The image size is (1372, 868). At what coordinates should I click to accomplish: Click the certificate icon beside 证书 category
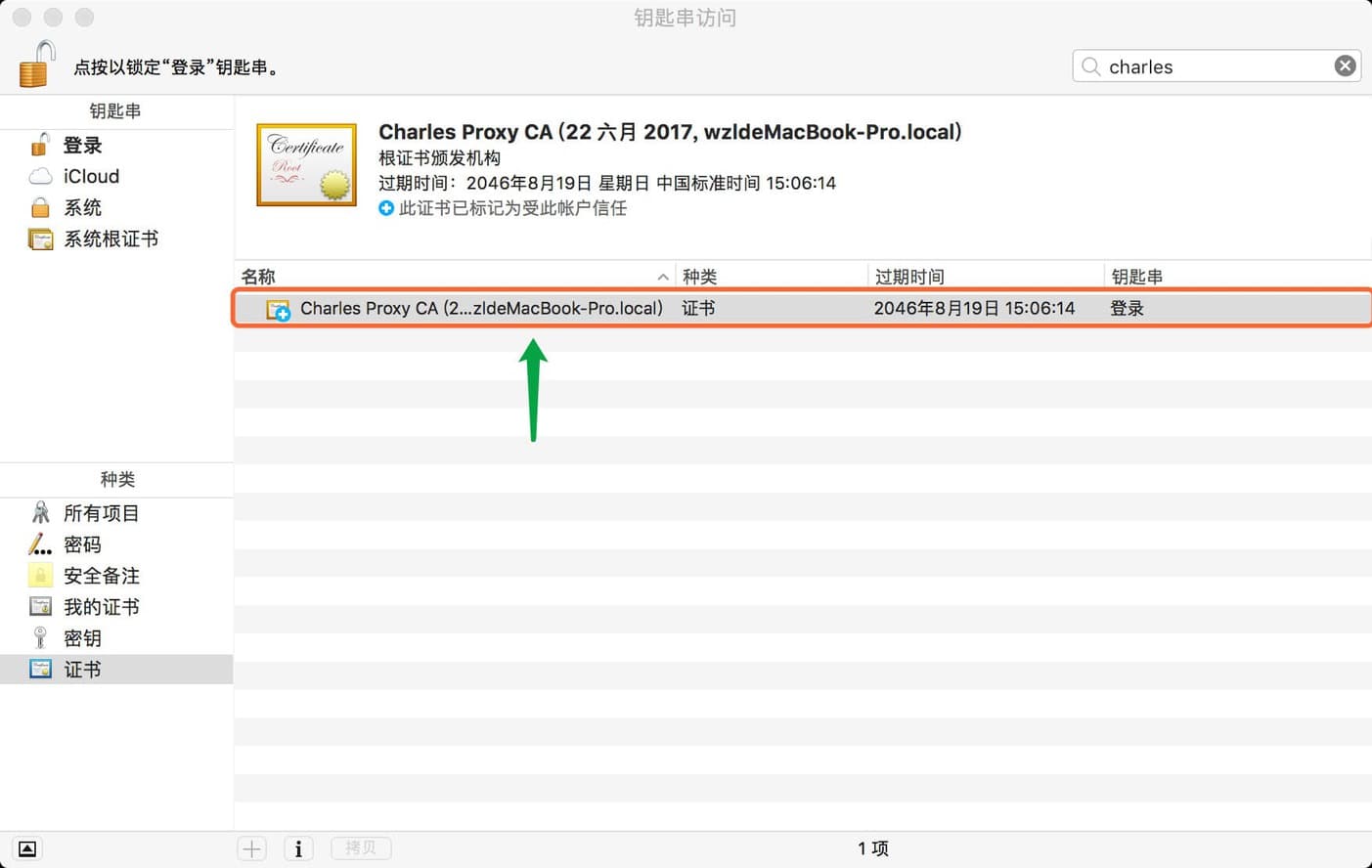[x=40, y=670]
